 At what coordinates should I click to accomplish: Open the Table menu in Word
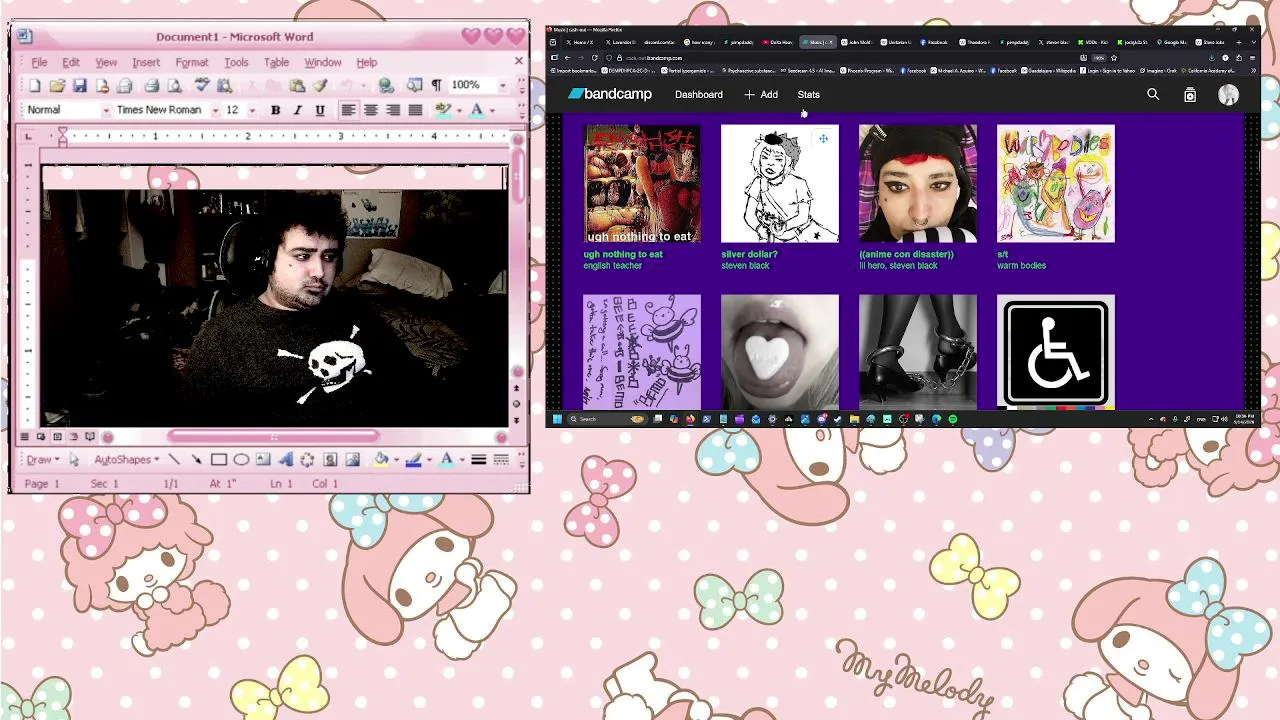click(276, 62)
